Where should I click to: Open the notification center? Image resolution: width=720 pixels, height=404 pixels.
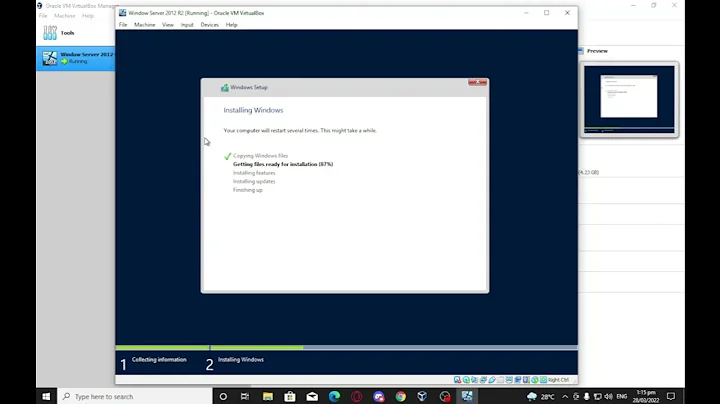(x=671, y=396)
